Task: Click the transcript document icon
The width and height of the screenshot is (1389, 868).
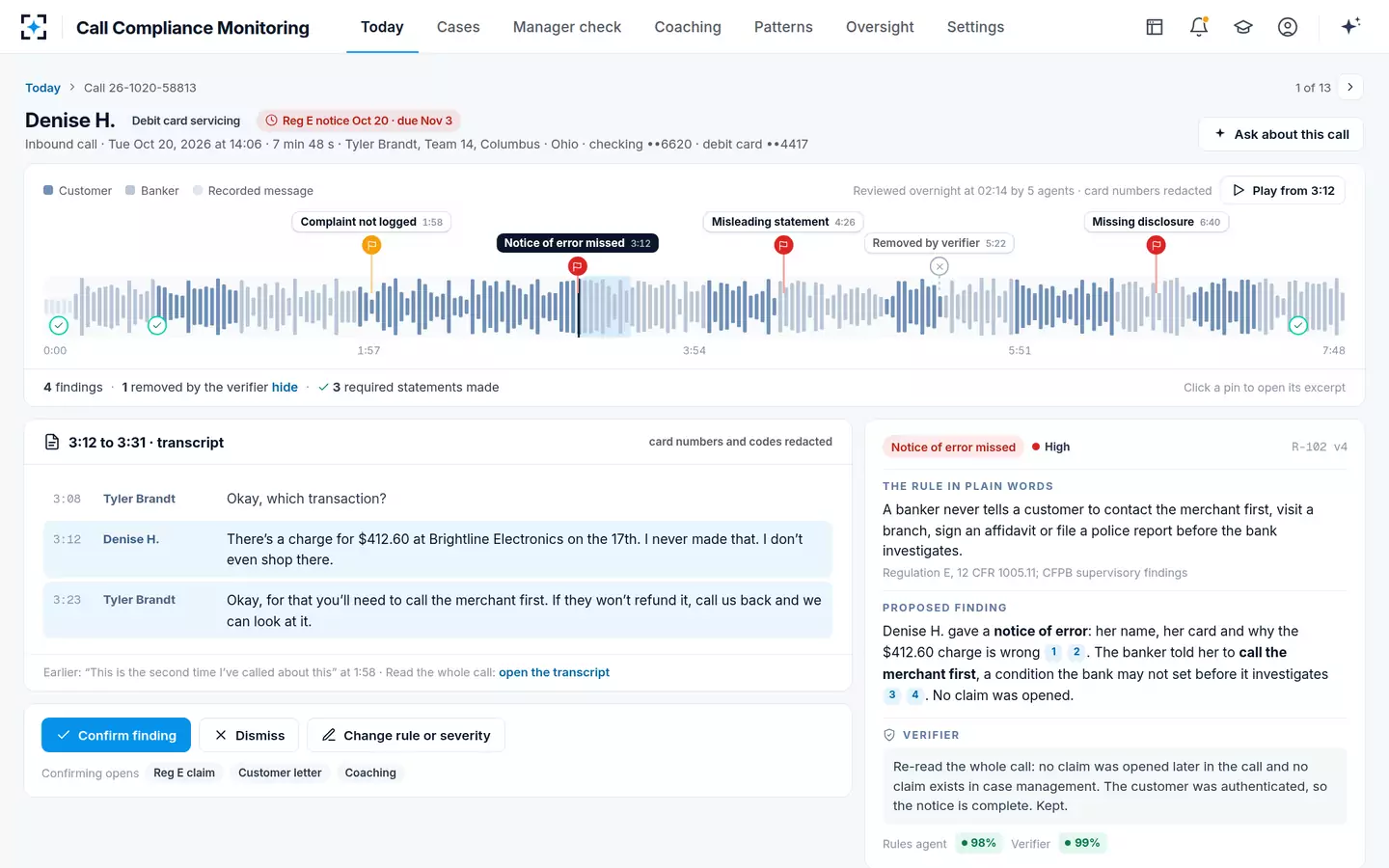Action: click(x=52, y=443)
